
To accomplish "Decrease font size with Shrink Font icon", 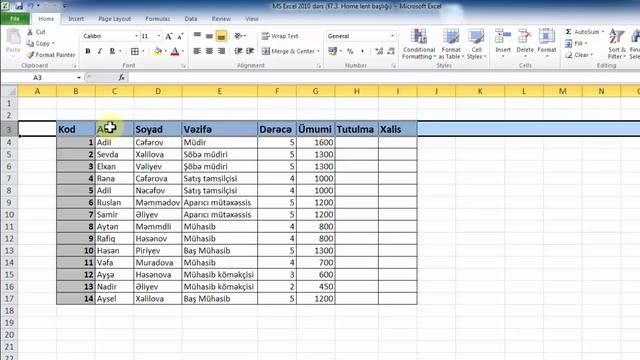I will point(180,36).
